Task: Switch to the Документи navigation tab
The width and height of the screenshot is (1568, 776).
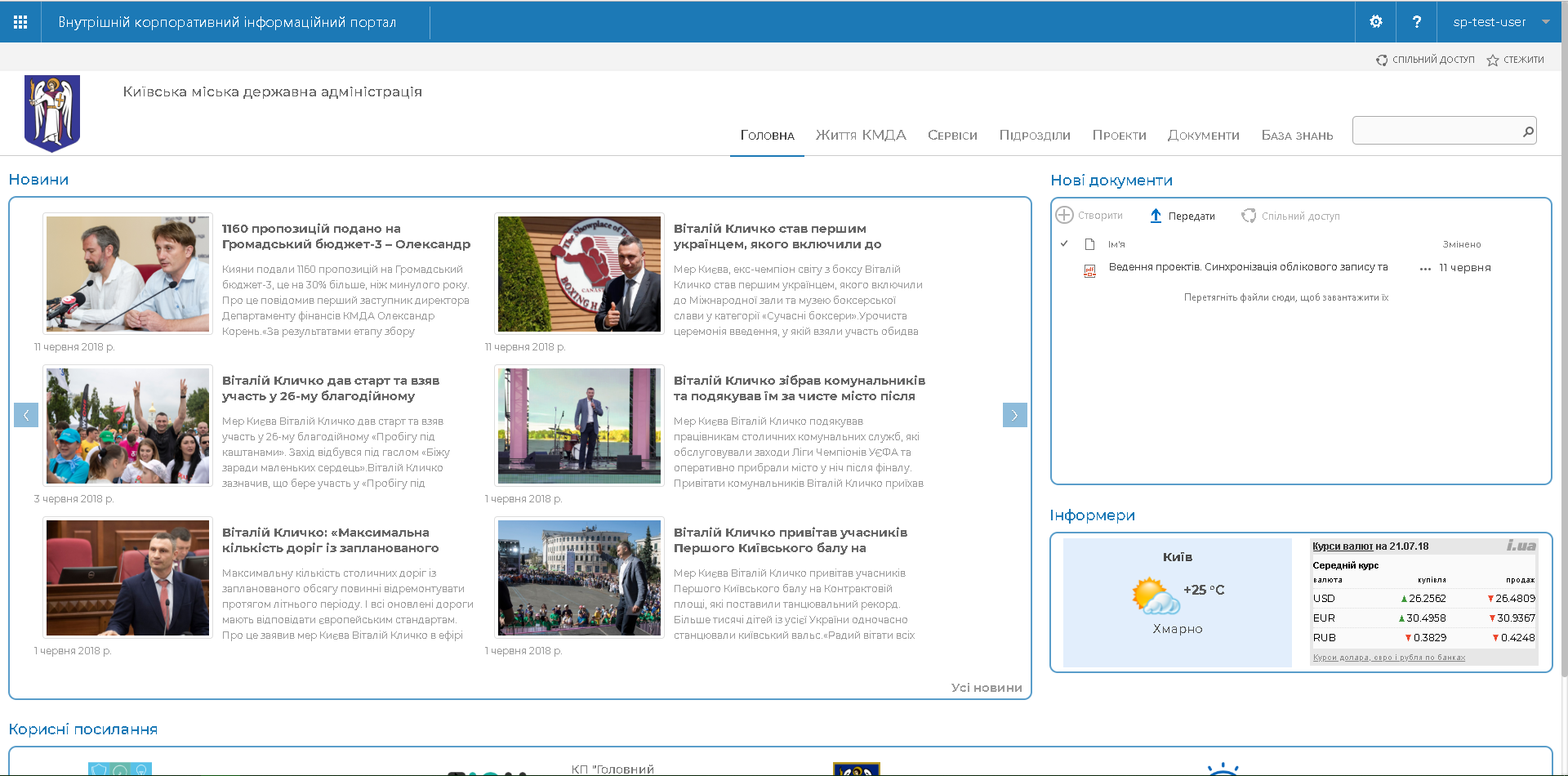Action: click(x=1203, y=136)
